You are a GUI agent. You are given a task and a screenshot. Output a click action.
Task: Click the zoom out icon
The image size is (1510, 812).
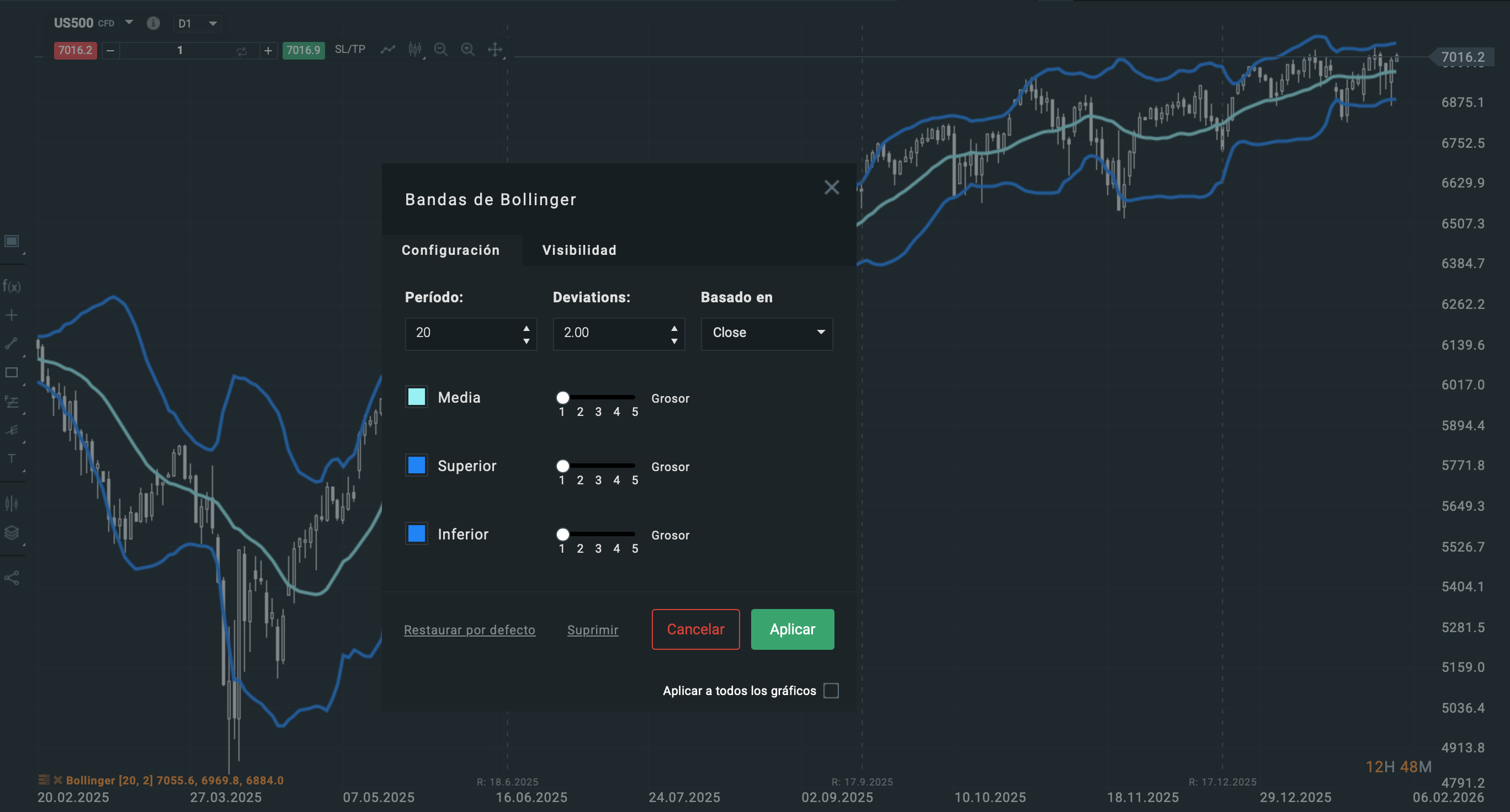[x=441, y=50]
